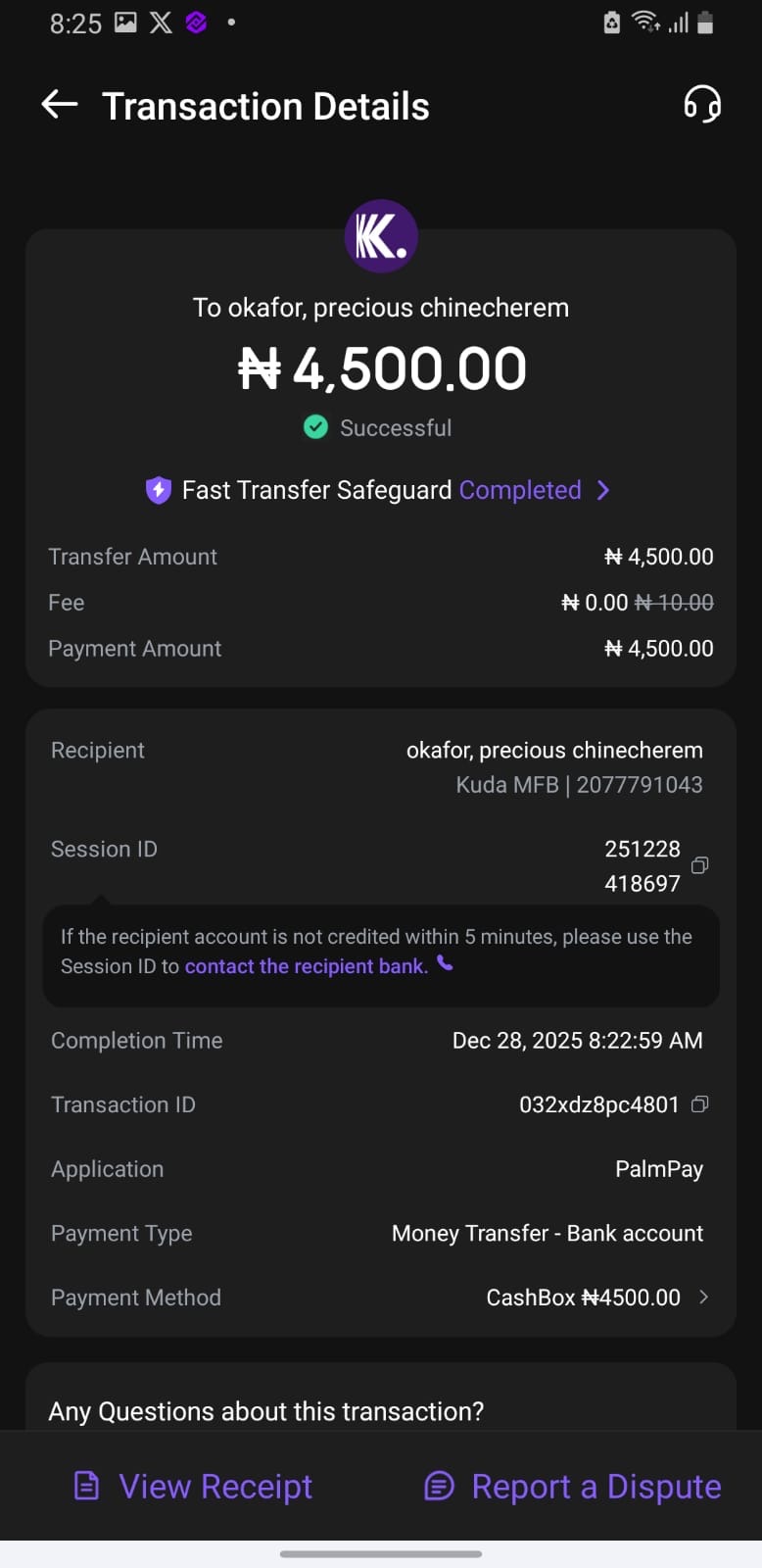Tap the gallery notification icon in status bar
Viewport: 762px width, 1568px height.
pyautogui.click(x=125, y=23)
